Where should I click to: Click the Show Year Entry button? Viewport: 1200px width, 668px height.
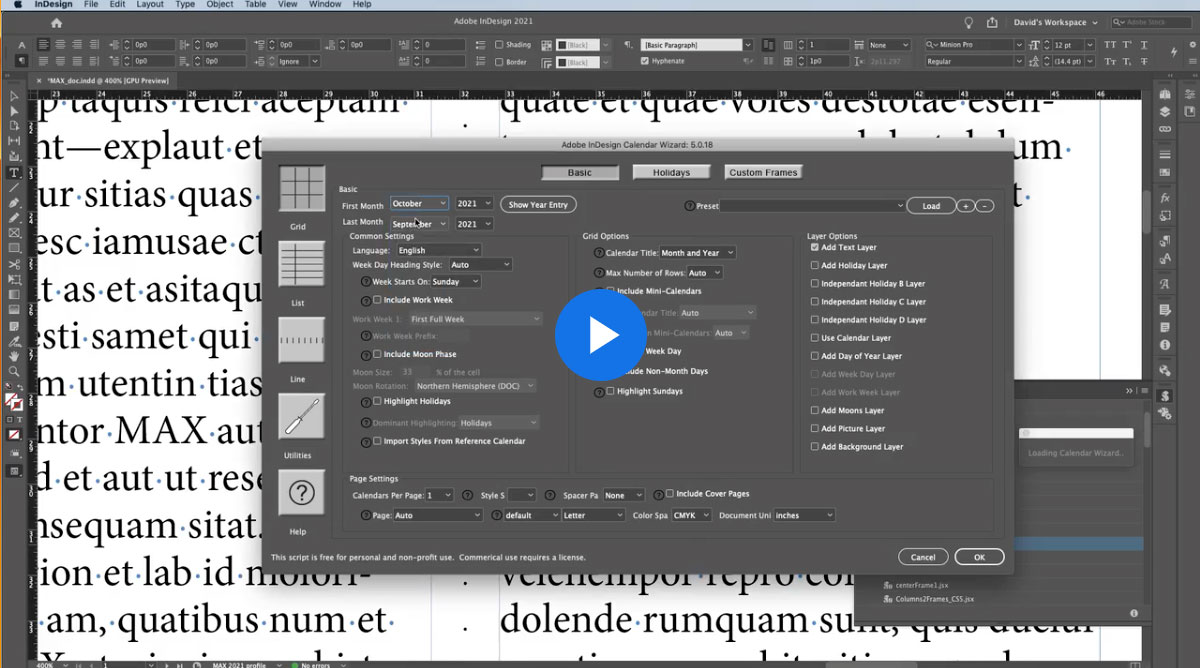pyautogui.click(x=538, y=204)
